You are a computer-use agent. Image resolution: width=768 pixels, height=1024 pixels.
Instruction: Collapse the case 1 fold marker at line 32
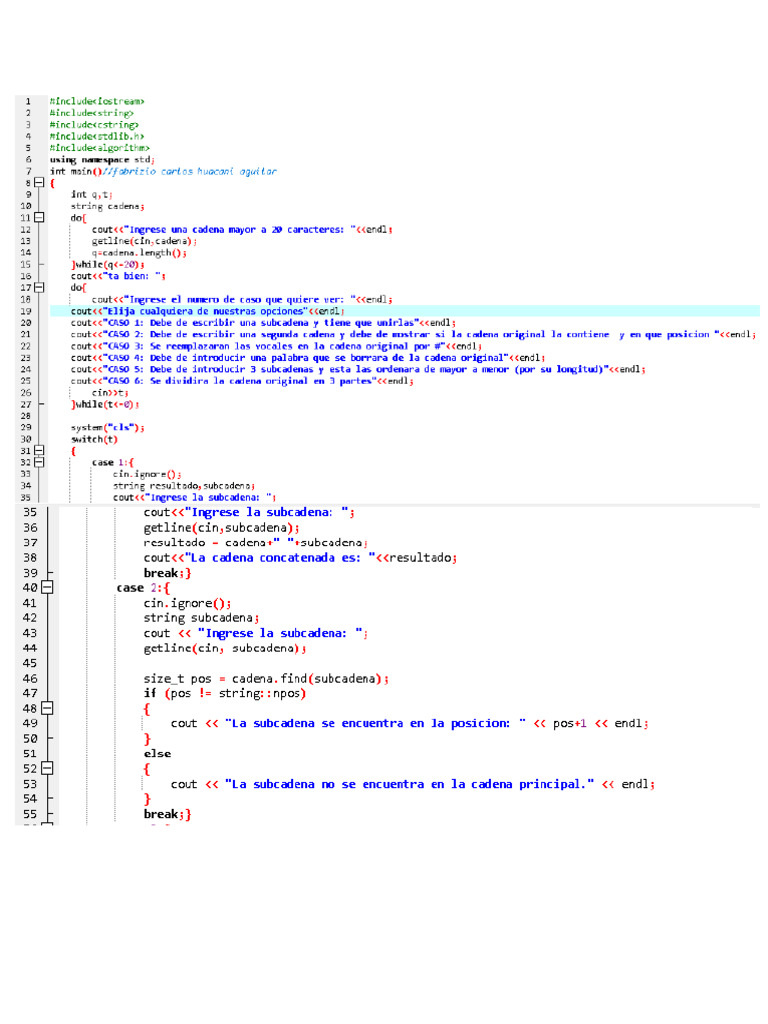[39, 462]
